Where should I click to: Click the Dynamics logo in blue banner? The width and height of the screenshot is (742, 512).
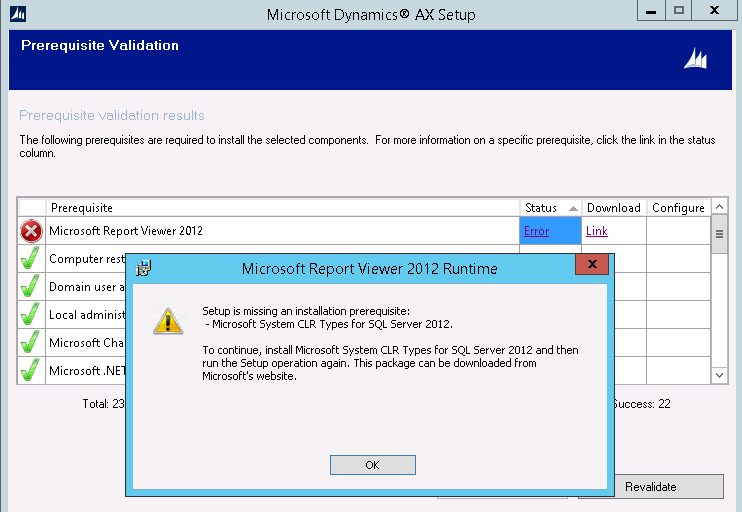[695, 59]
